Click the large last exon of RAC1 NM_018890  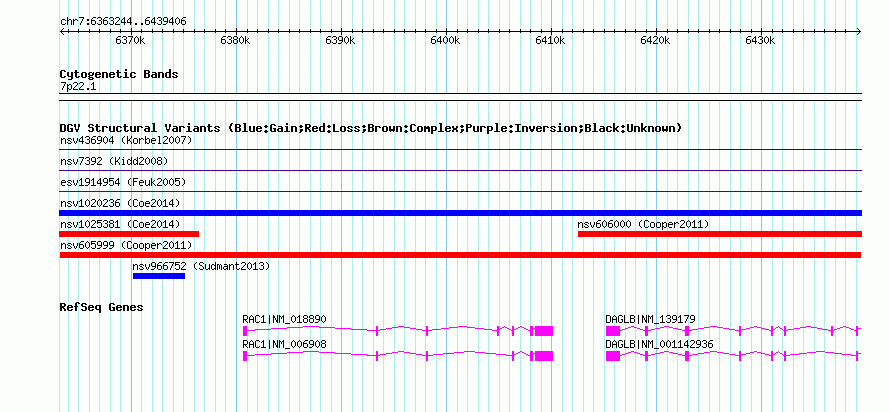pyautogui.click(x=544, y=331)
